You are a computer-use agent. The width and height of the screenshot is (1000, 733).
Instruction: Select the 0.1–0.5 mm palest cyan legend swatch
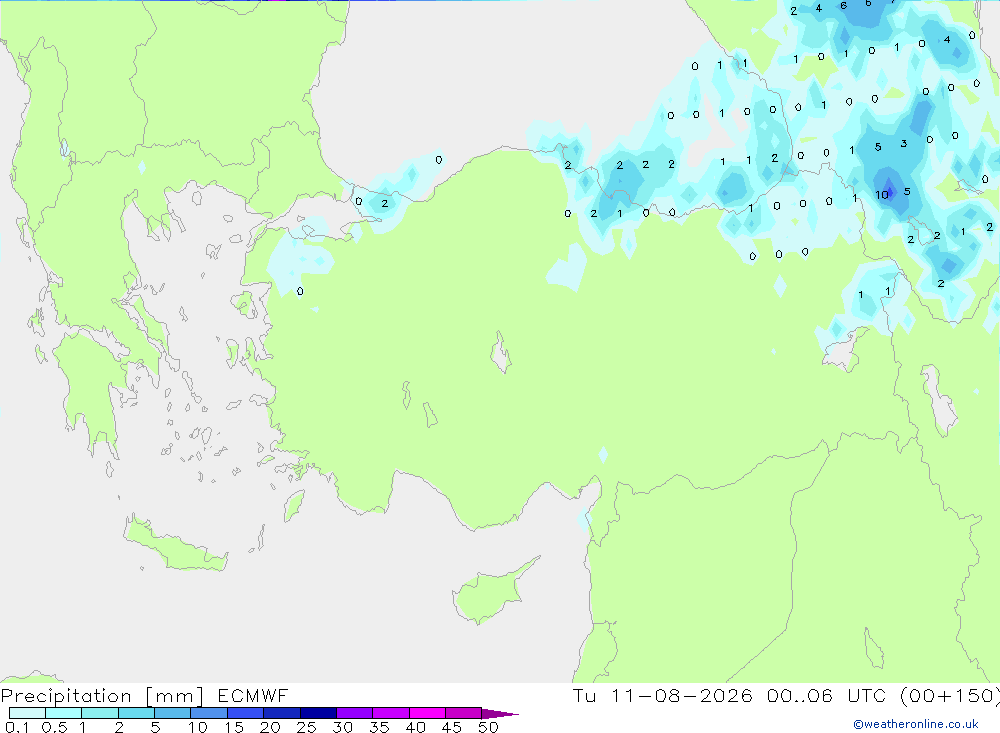coord(27,713)
